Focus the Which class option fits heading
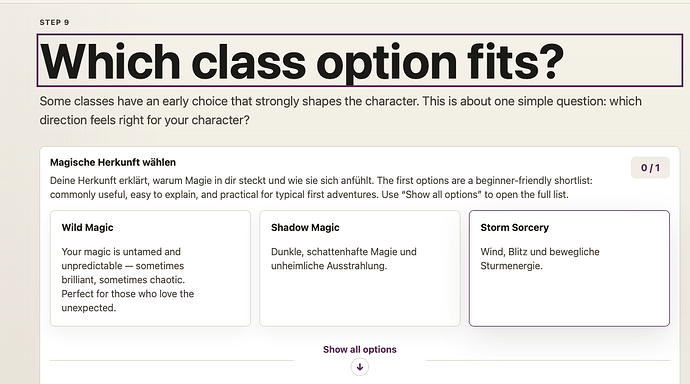Viewport: 690px width, 384px height. tap(360, 60)
